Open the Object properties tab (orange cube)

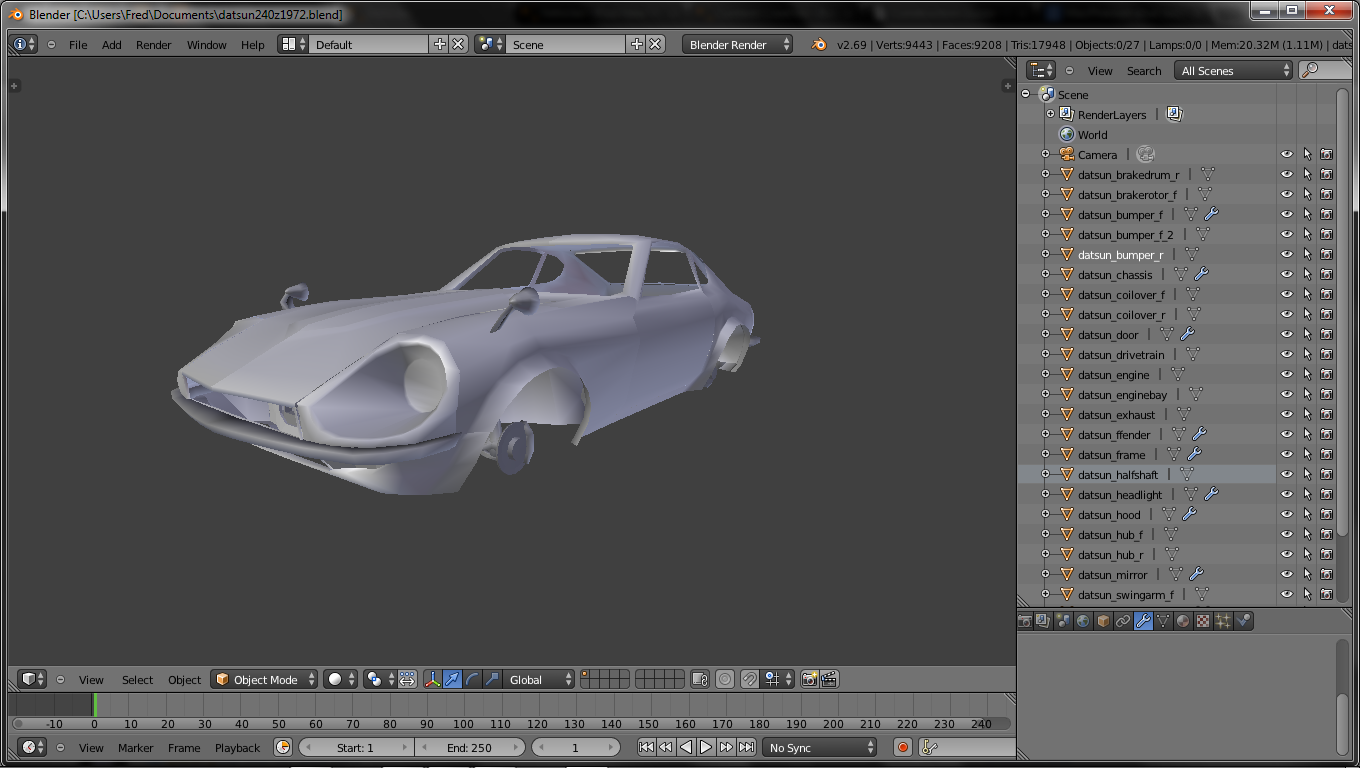tap(1103, 621)
